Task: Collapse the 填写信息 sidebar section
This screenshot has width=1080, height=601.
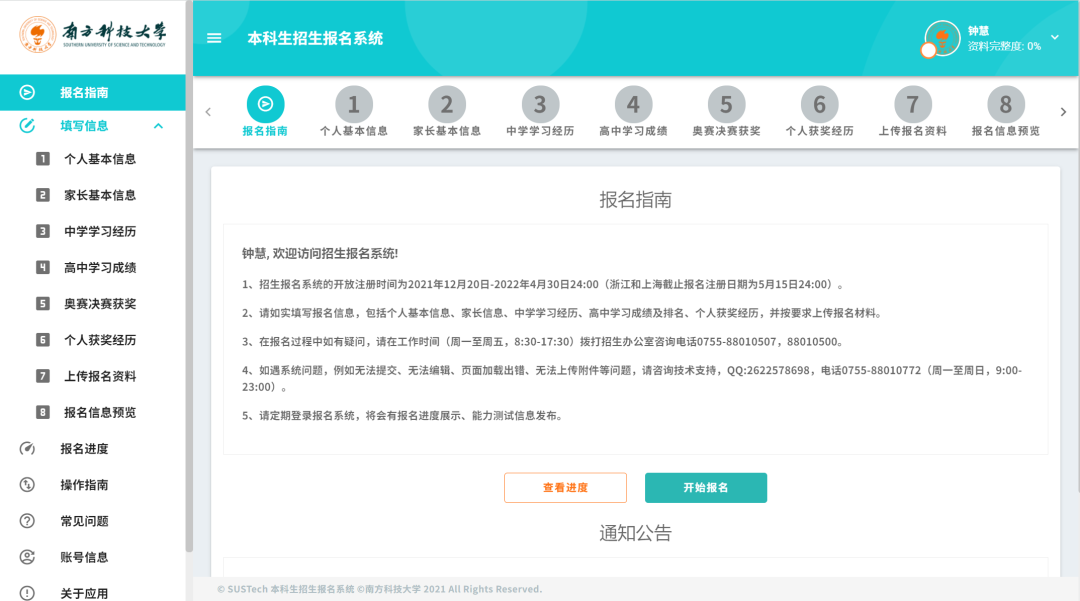Action: (x=158, y=126)
